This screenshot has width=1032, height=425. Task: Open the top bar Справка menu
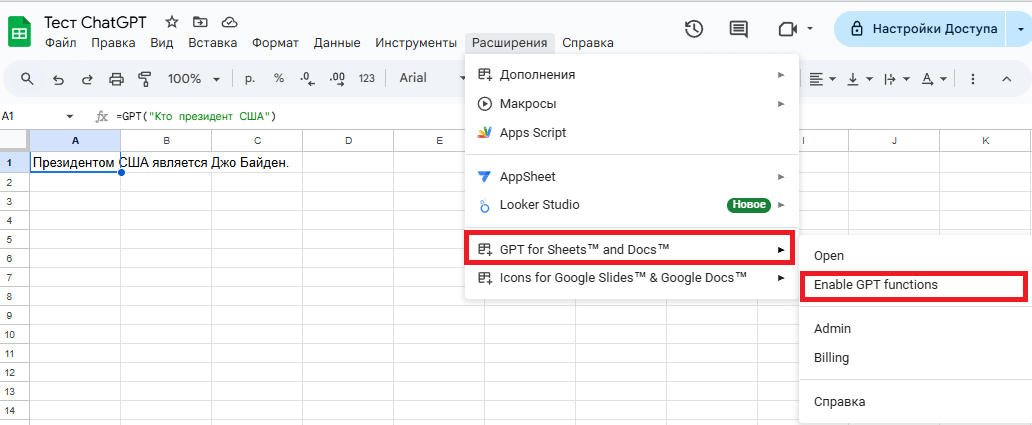click(588, 43)
